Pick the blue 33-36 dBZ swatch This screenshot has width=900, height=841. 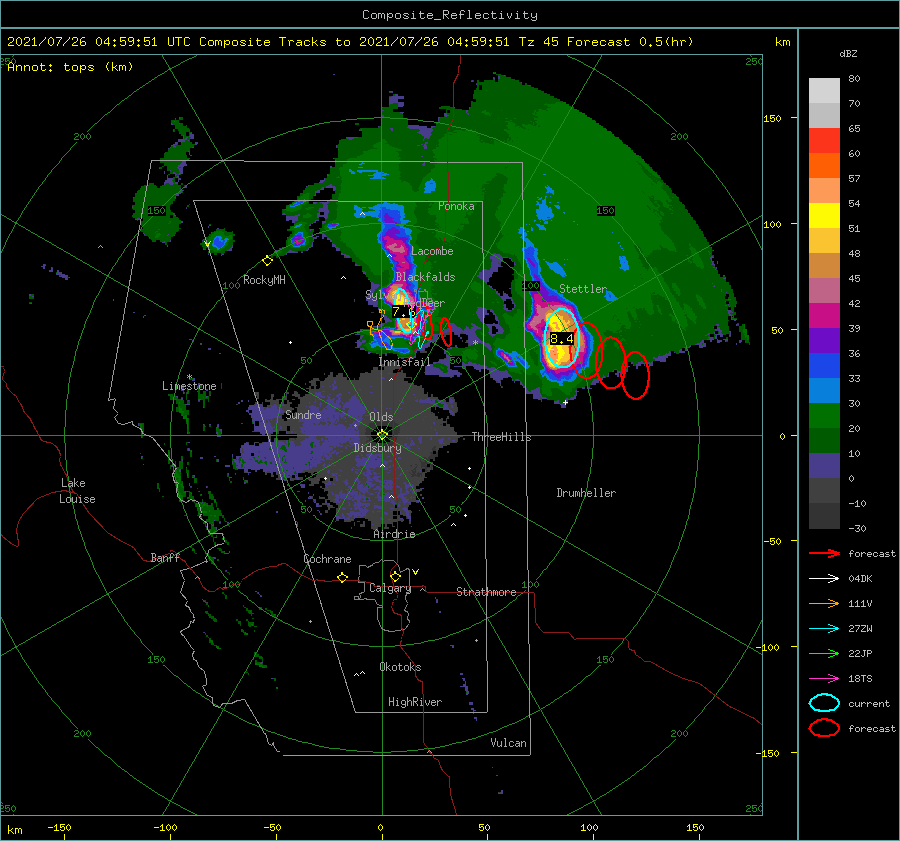pyautogui.click(x=824, y=365)
